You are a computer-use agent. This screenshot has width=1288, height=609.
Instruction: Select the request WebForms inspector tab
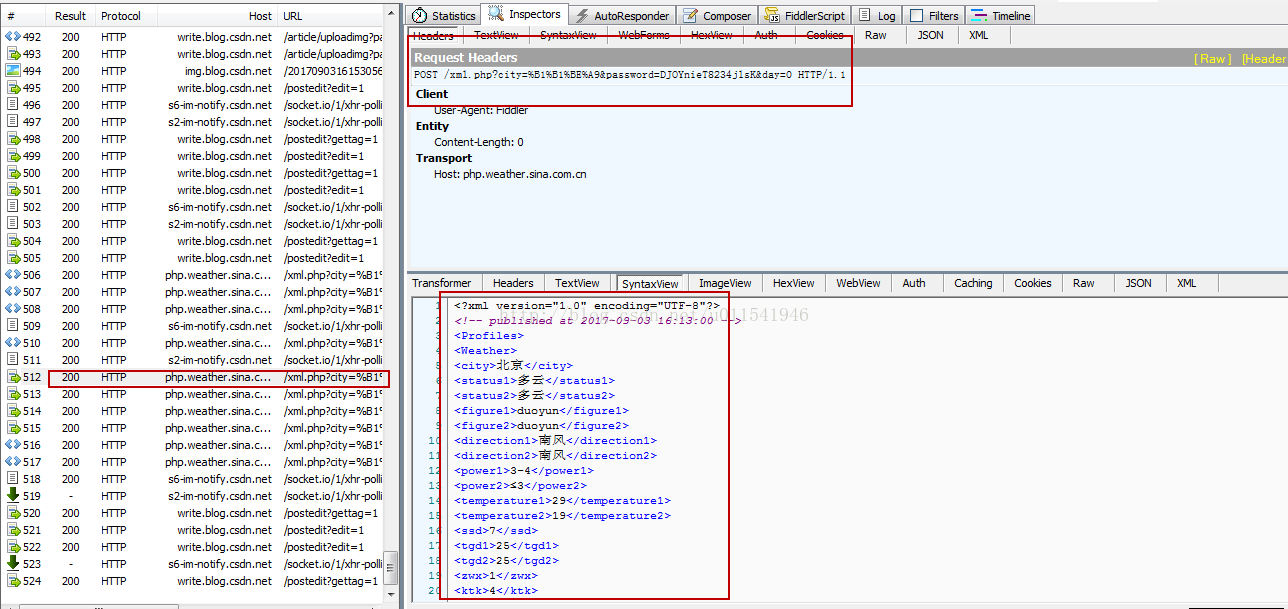(x=644, y=35)
